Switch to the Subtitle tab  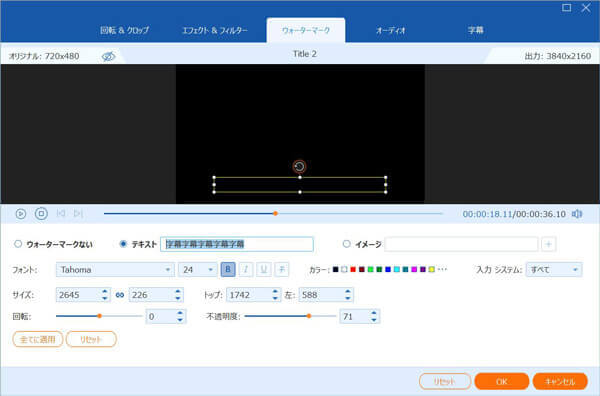476,30
